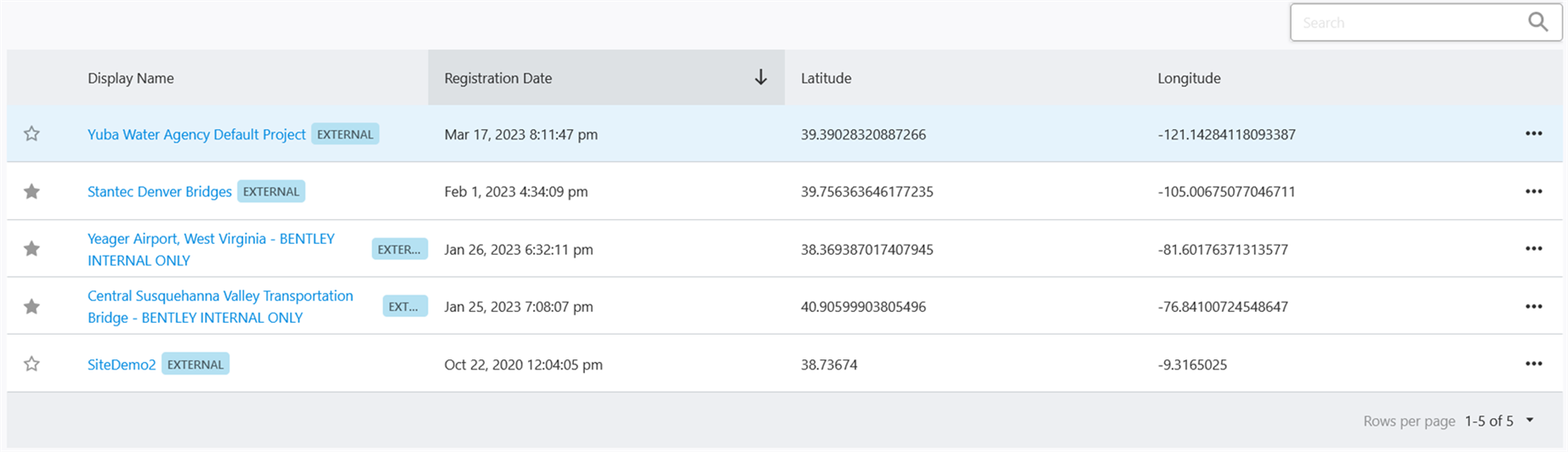Open more options for Central Susquehanna row
1568x452 pixels.
pyautogui.click(x=1533, y=307)
